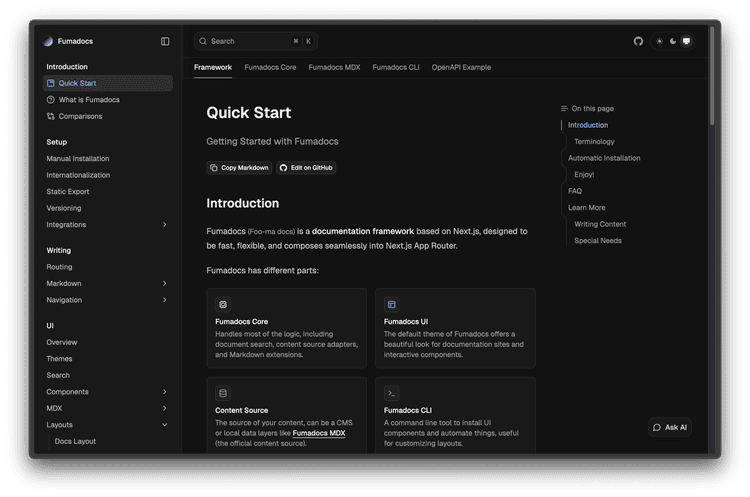The height and width of the screenshot is (497, 750).
Task: Switch to light theme with sun icon
Action: click(x=659, y=41)
